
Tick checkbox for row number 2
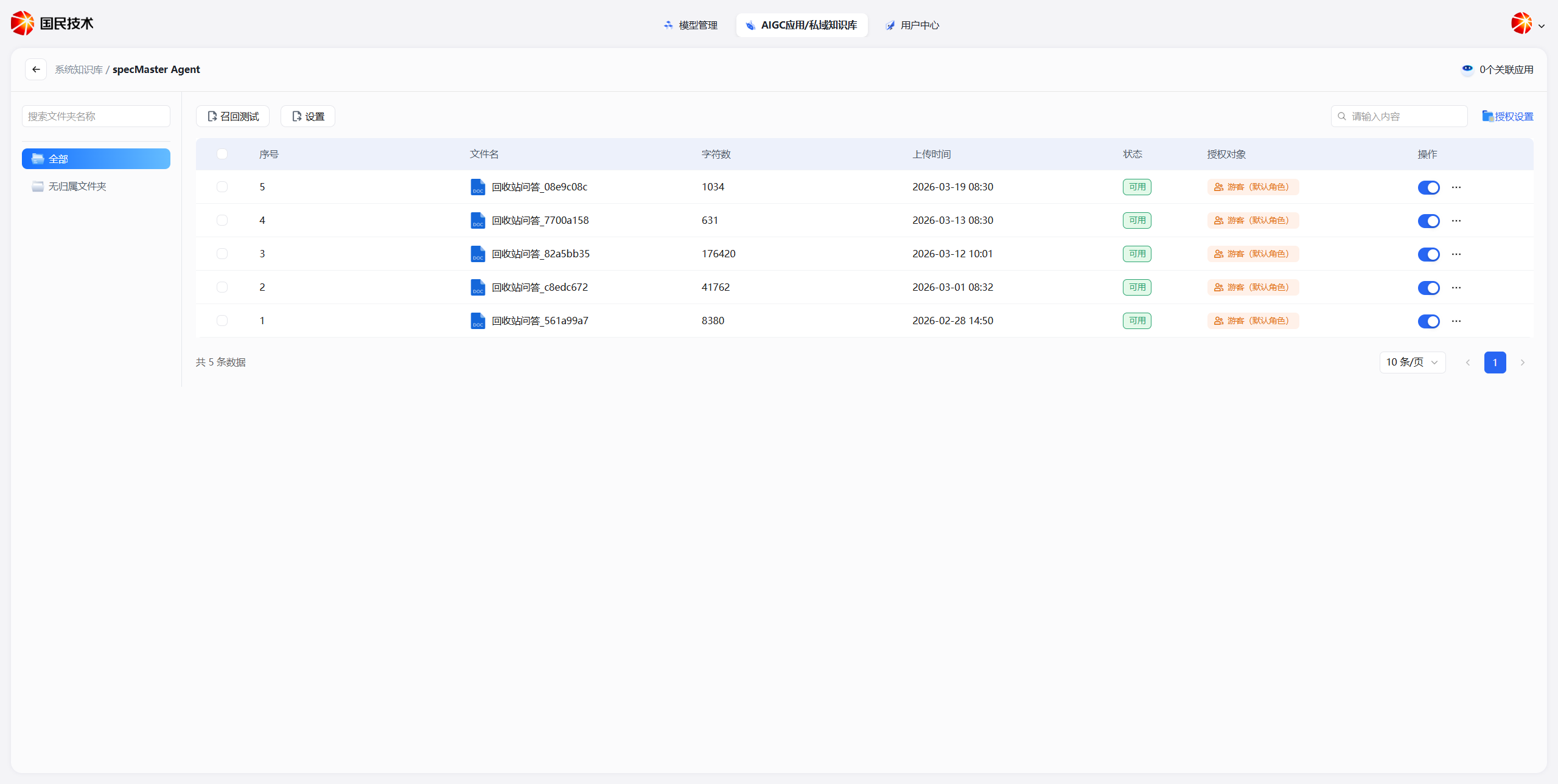point(222,287)
